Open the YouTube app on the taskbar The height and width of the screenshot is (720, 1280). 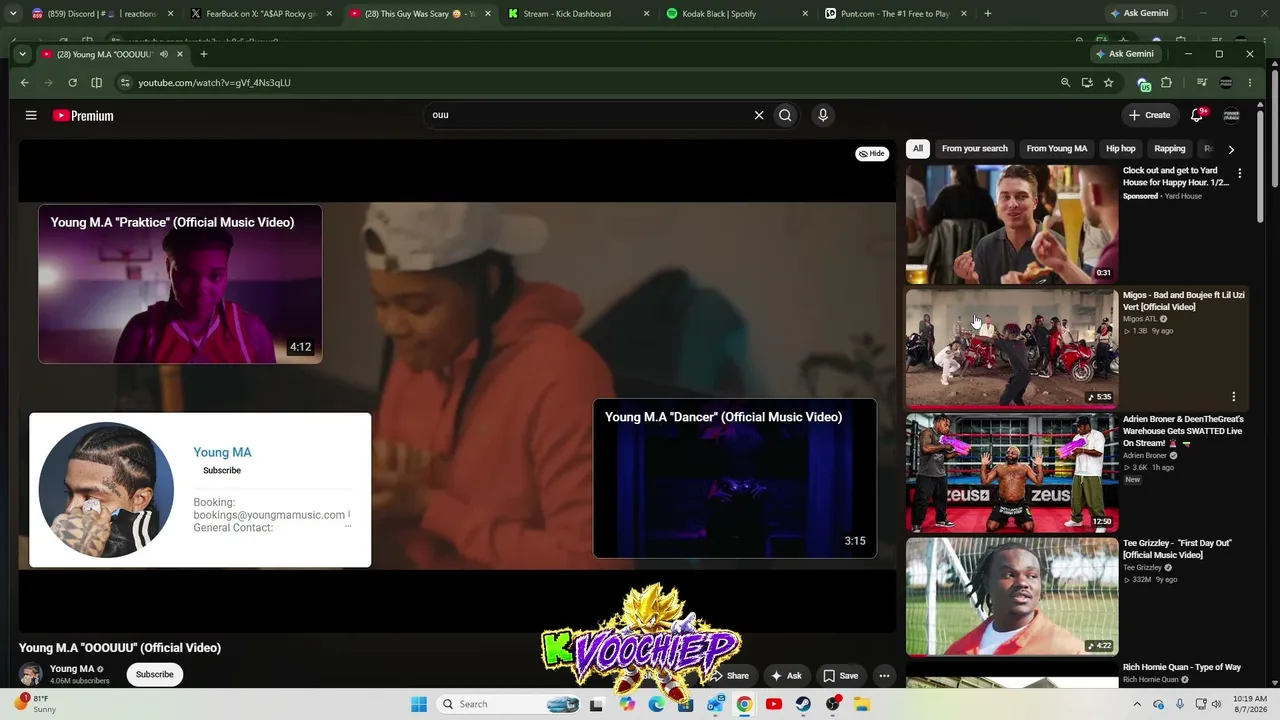(773, 704)
